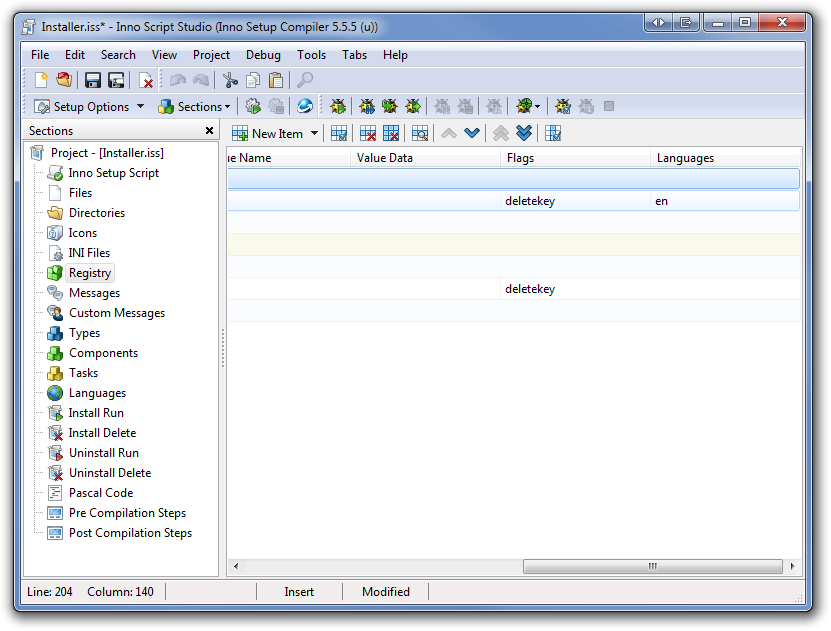Click the Compile script gear icon

point(253,106)
